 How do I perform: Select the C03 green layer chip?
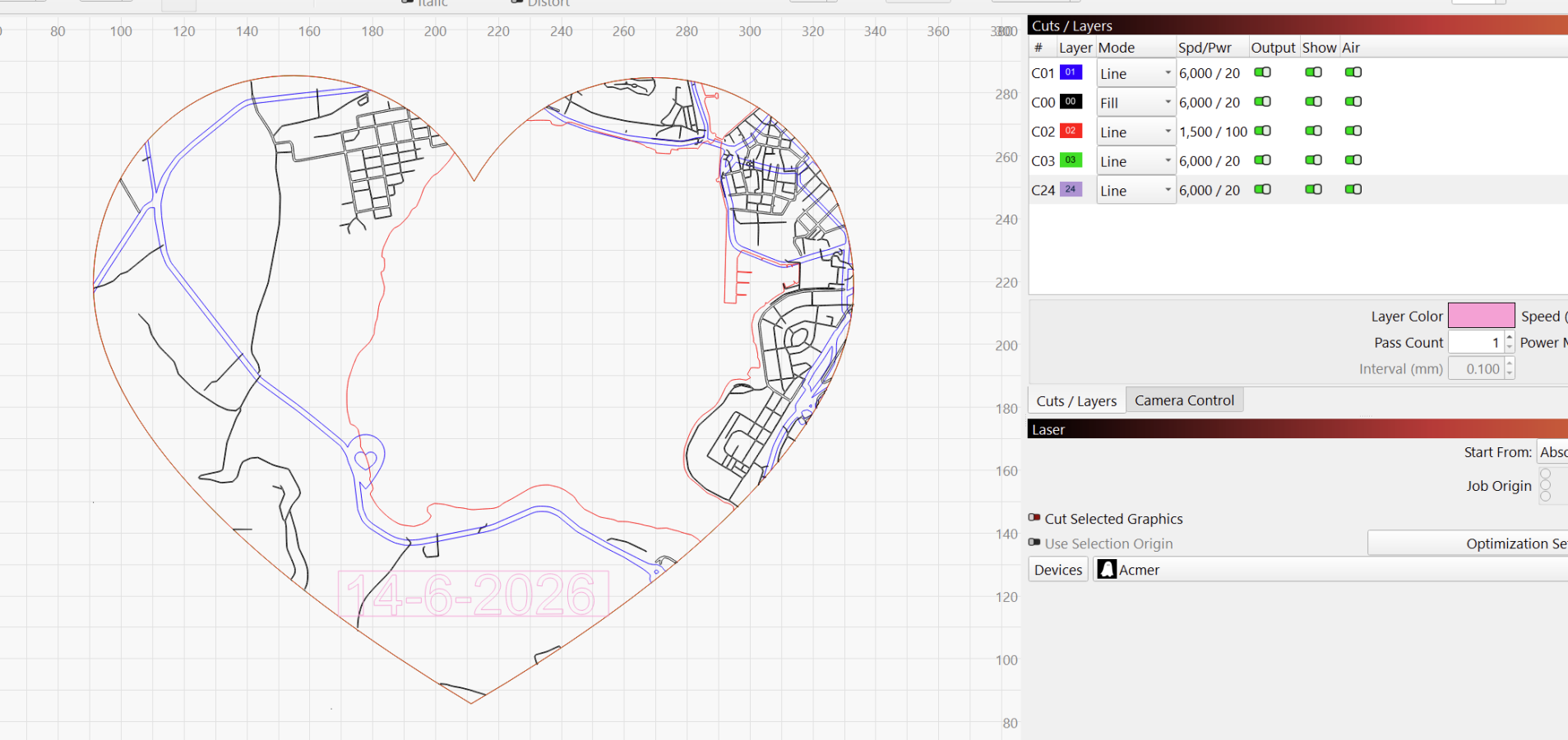pyautogui.click(x=1071, y=160)
